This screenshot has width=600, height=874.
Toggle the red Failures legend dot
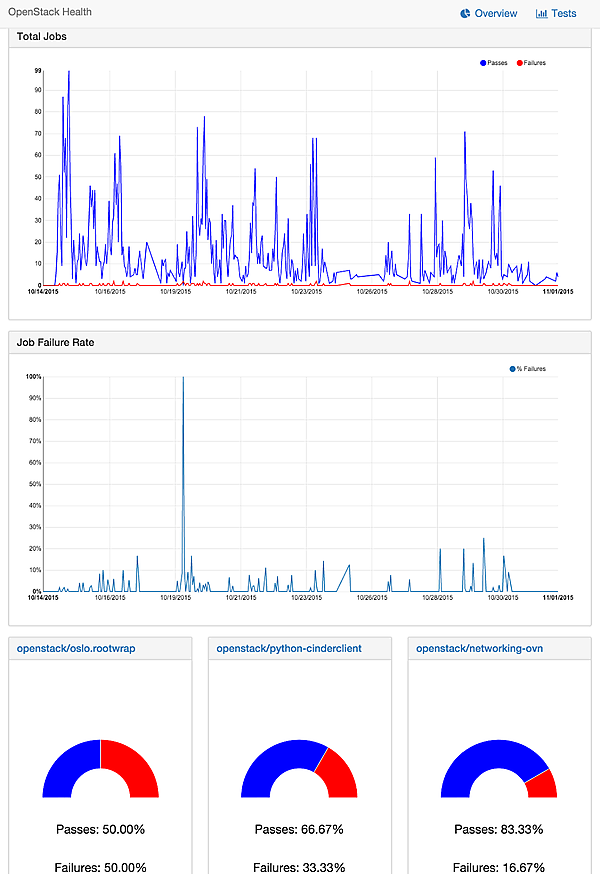(520, 63)
